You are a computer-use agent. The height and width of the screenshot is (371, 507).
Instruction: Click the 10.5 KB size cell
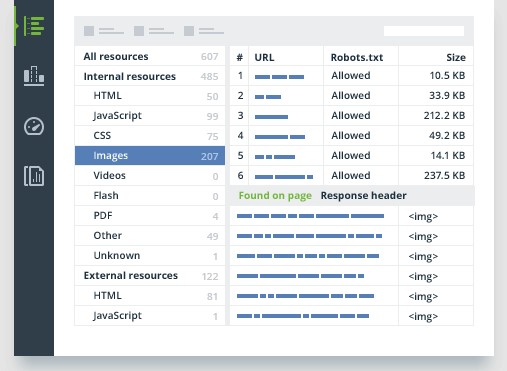(x=447, y=76)
